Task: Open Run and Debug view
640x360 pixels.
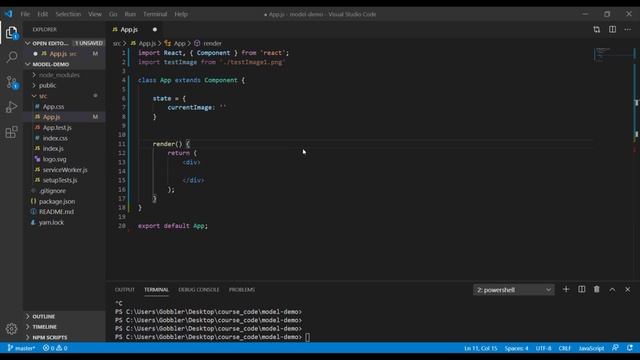Action: point(11,107)
